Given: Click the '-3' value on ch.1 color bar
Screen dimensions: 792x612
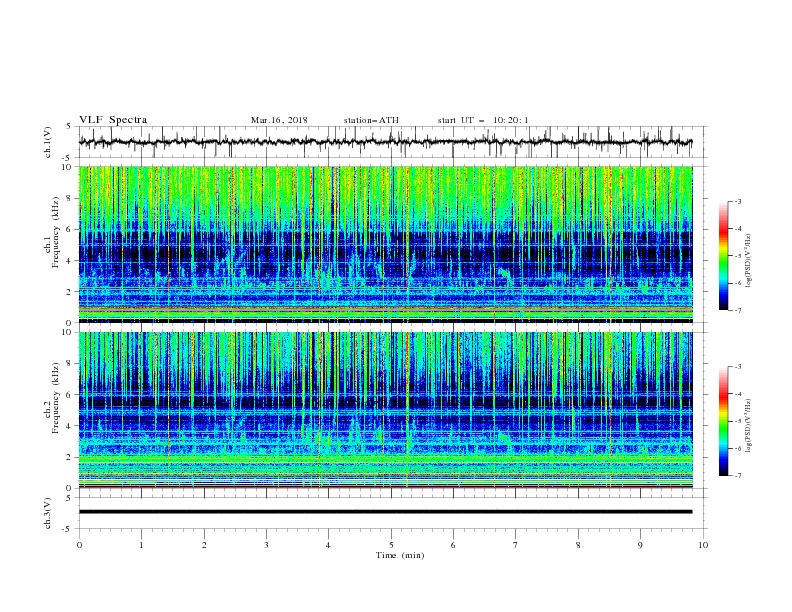Looking at the screenshot, I should 738,201.
